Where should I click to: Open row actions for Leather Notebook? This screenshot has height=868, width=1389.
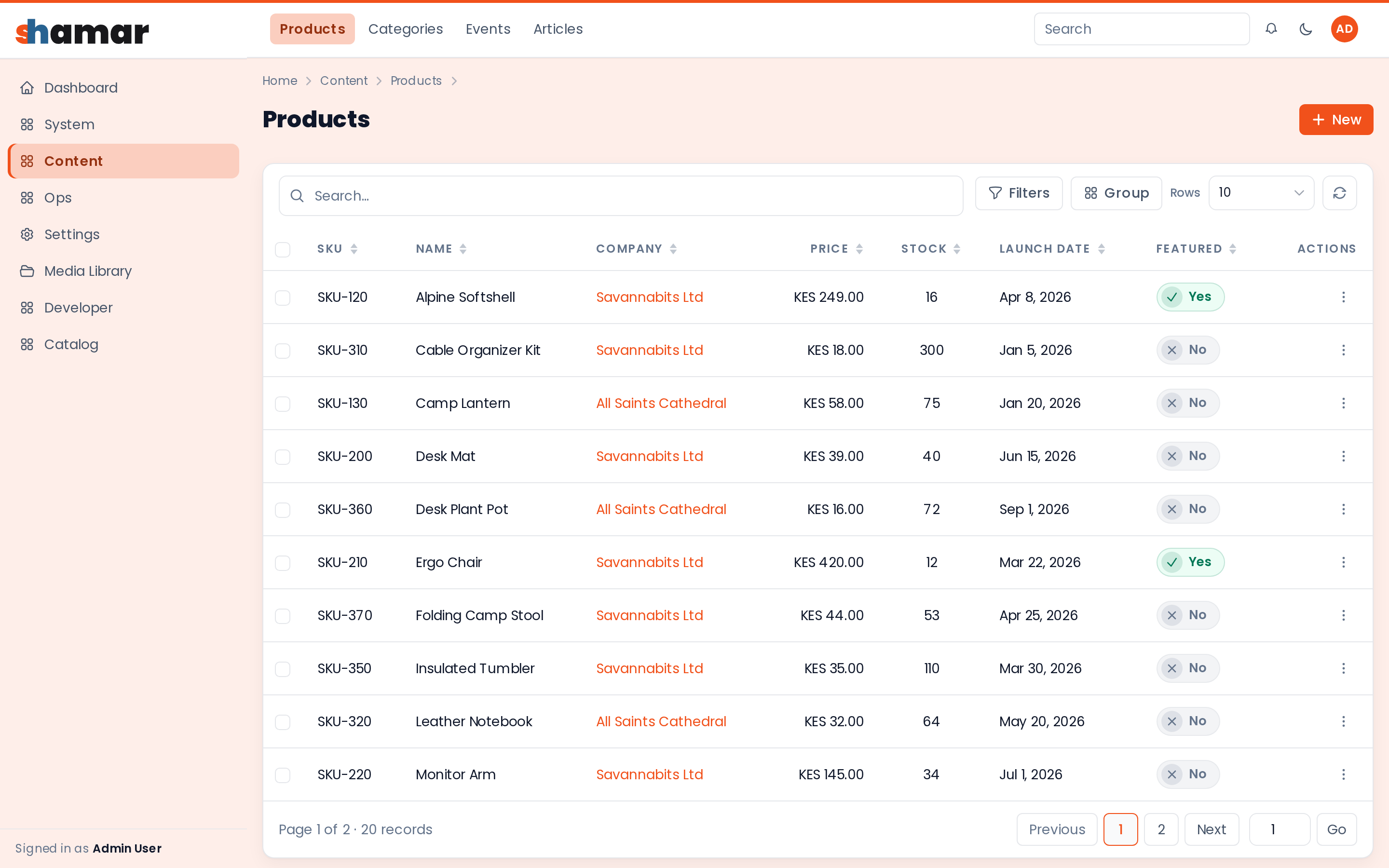[1343, 721]
